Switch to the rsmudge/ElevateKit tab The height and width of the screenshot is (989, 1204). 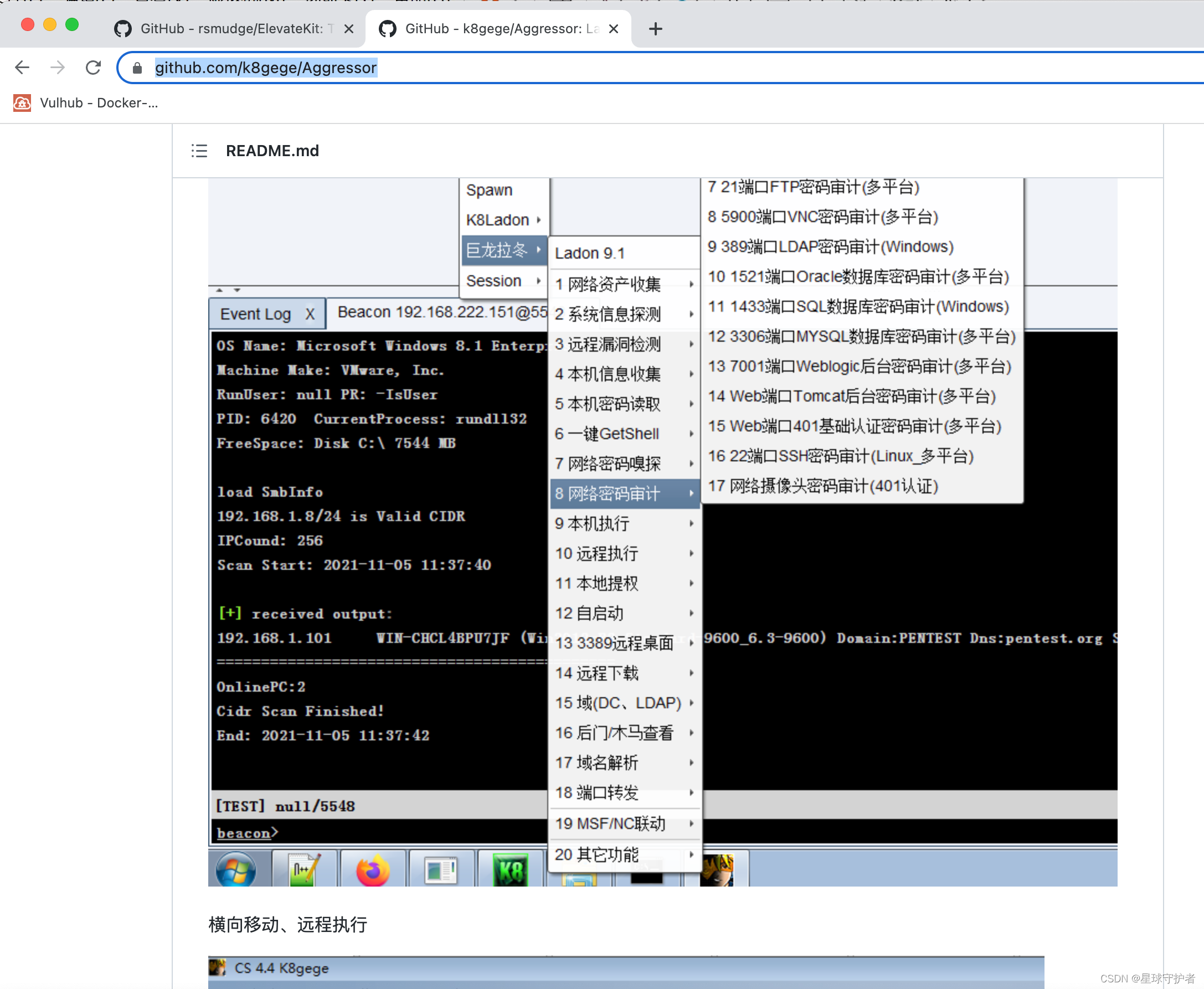point(231,29)
